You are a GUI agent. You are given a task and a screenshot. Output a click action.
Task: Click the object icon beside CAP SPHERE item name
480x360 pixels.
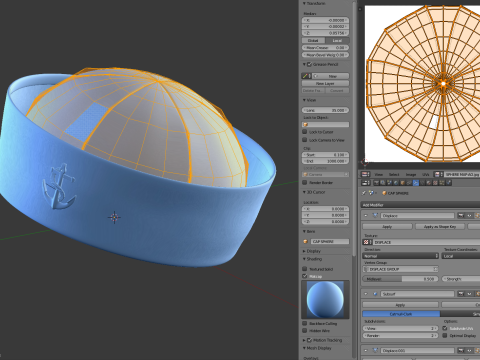click(305, 241)
